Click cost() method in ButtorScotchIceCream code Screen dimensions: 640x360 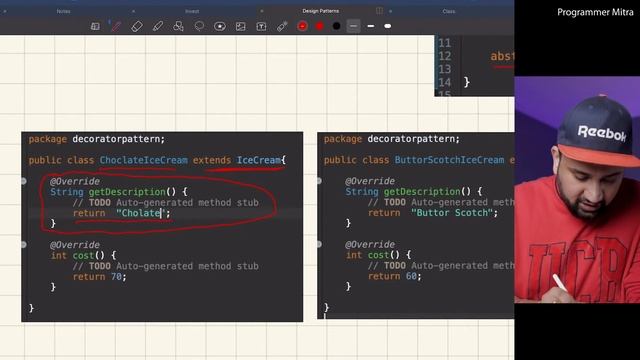384,255
